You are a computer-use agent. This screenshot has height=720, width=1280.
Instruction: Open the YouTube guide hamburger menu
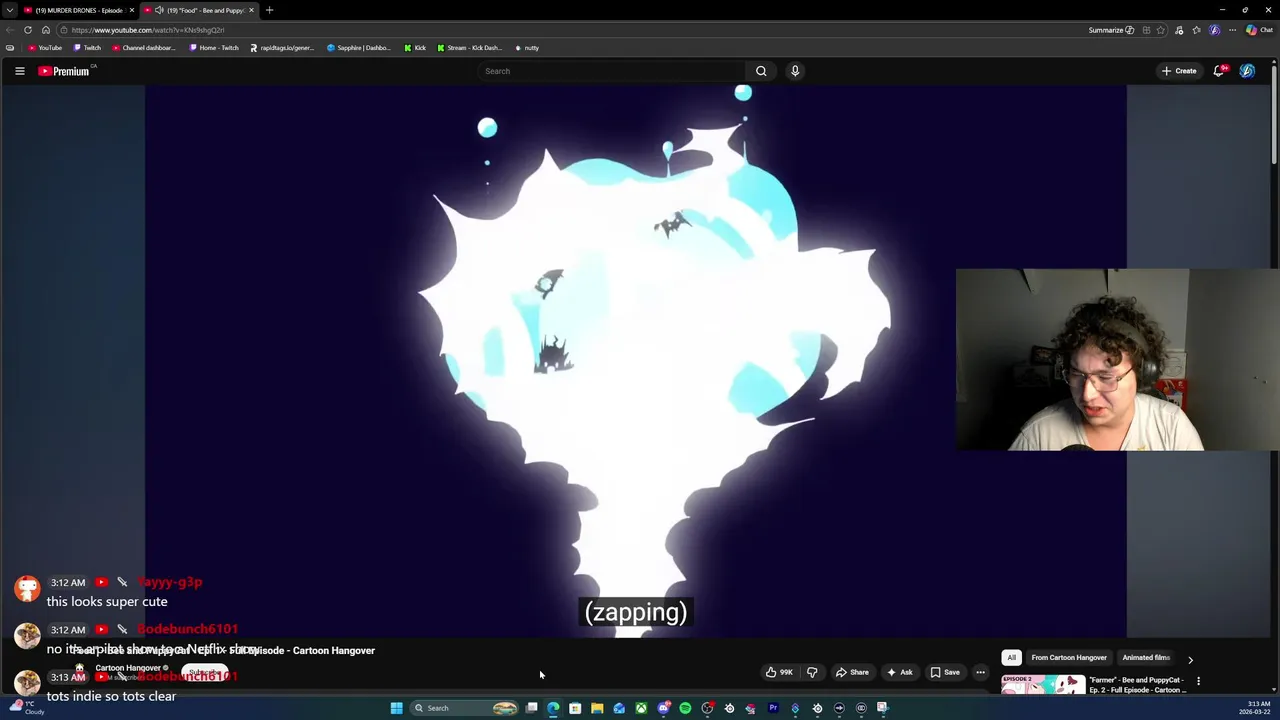click(19, 71)
